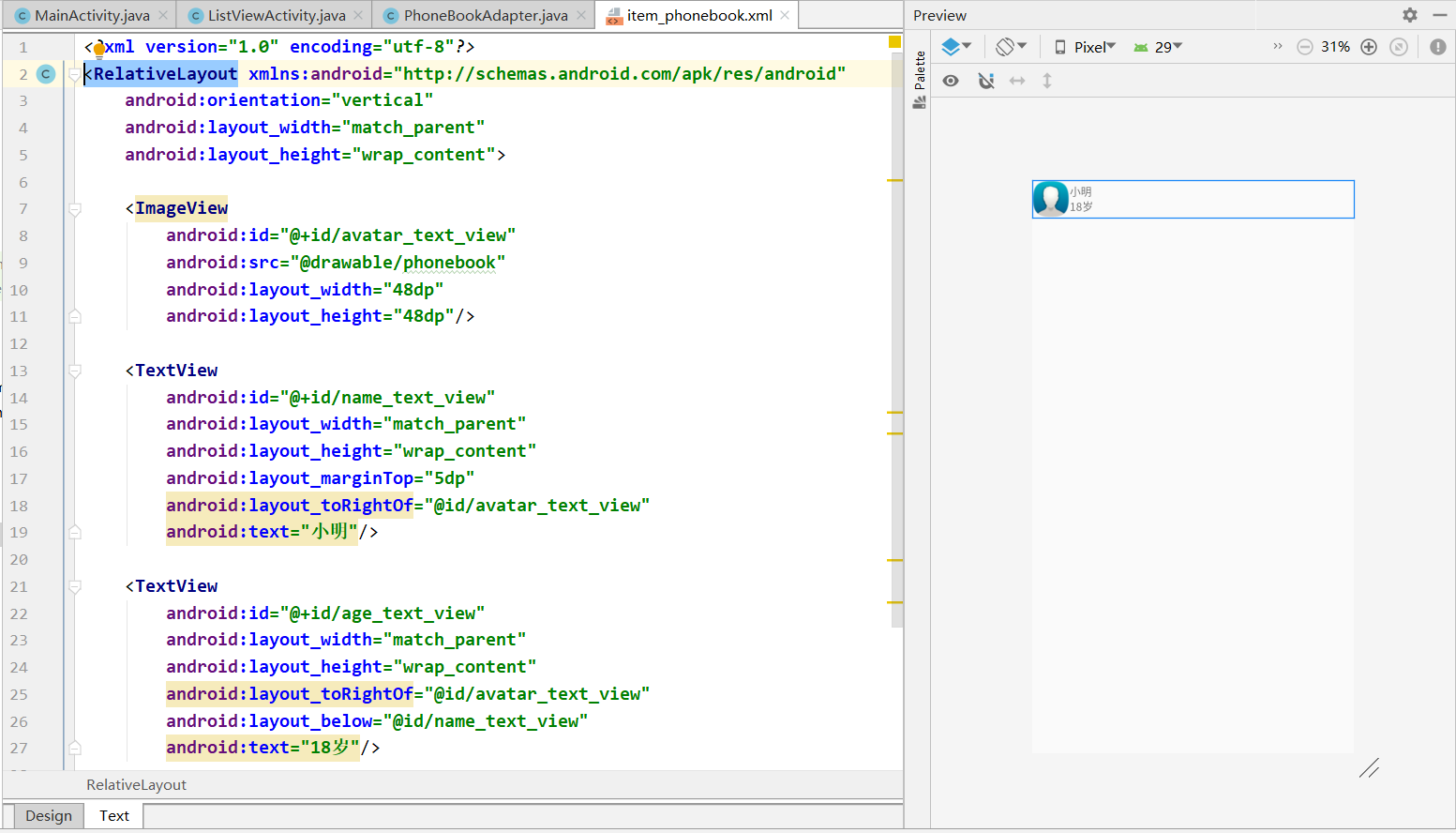Viewport: 1456px width, 833px height.
Task: Collapse the RelativeLayout fold on line 2
Action: (74, 74)
